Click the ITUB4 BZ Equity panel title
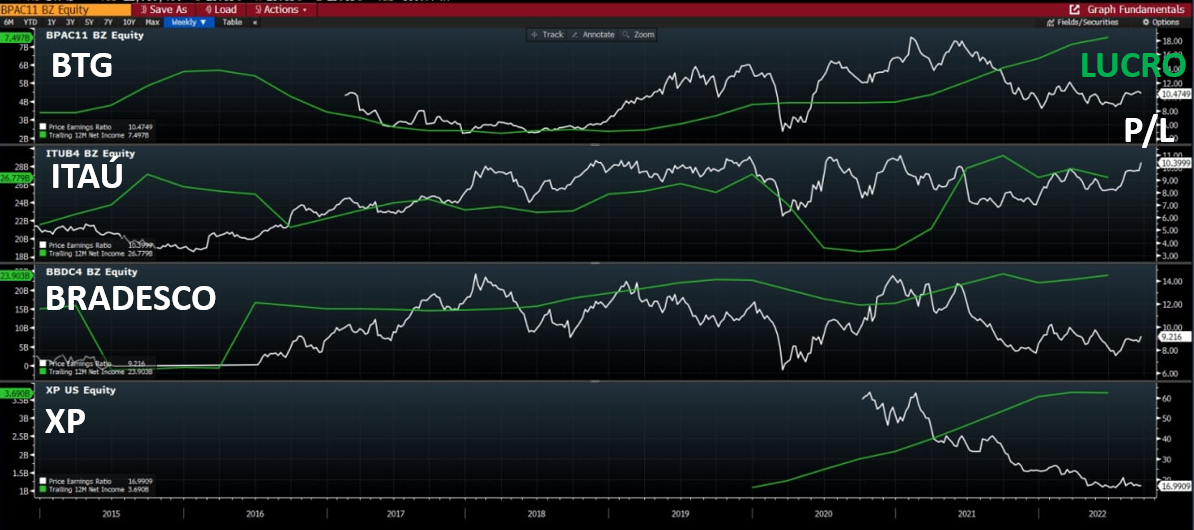 click(90, 153)
